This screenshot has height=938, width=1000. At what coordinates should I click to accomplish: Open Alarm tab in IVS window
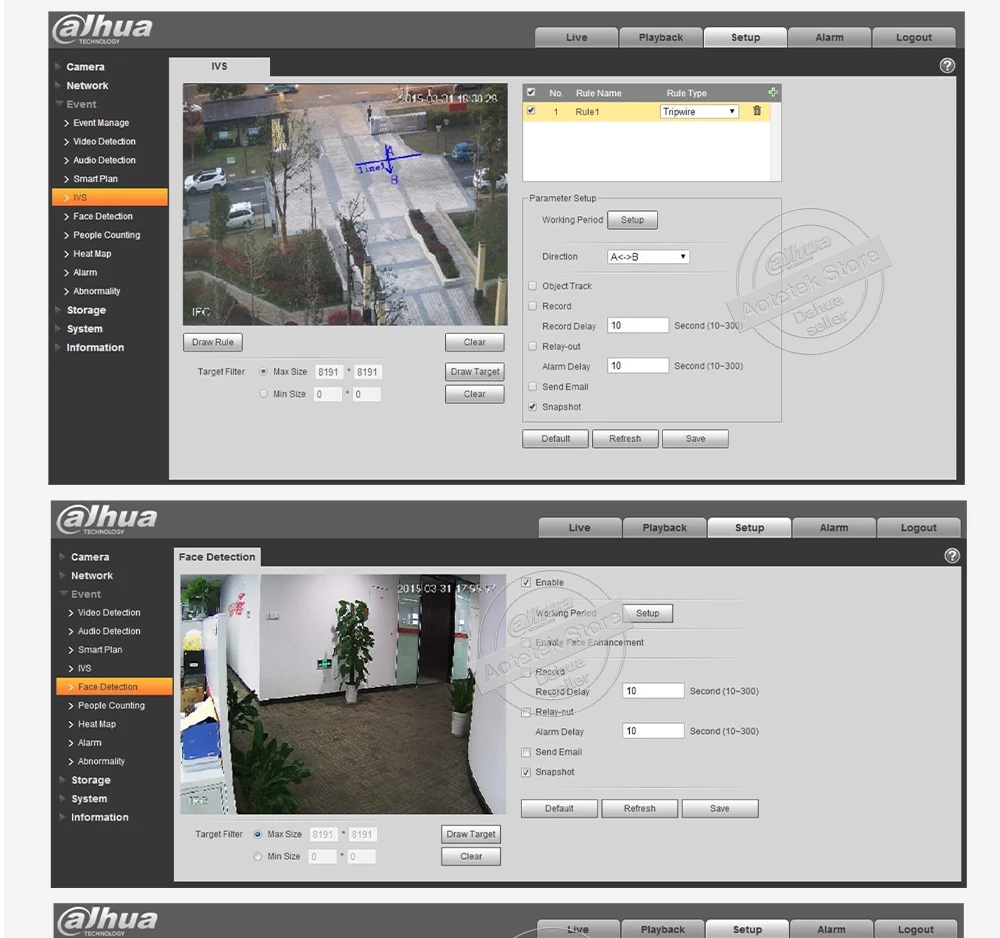tap(829, 37)
